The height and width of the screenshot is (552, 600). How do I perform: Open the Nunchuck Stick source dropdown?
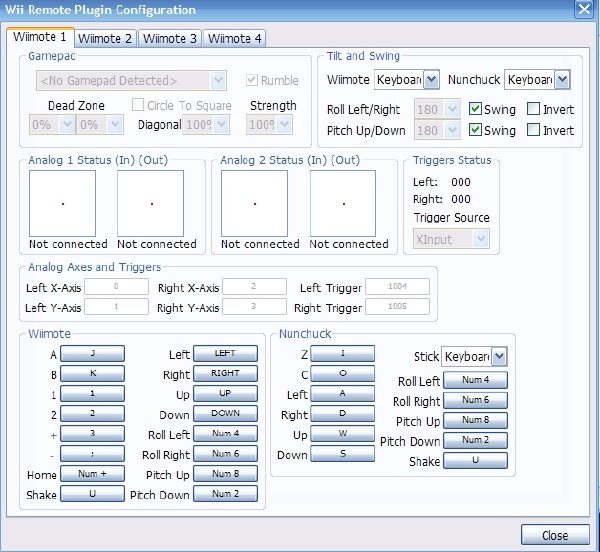tap(474, 357)
